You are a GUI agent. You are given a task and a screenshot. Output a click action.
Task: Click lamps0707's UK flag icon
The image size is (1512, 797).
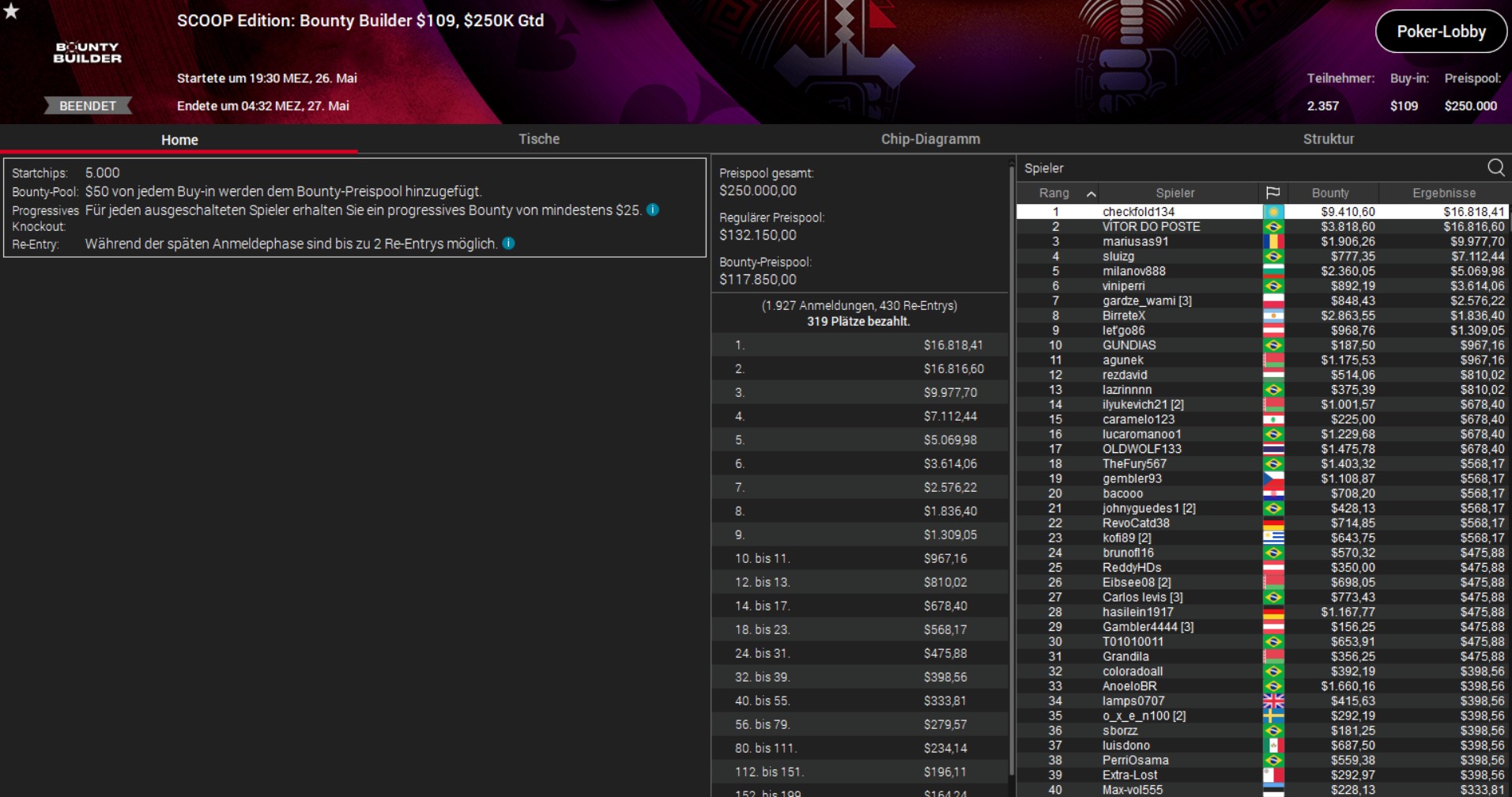tap(1273, 701)
